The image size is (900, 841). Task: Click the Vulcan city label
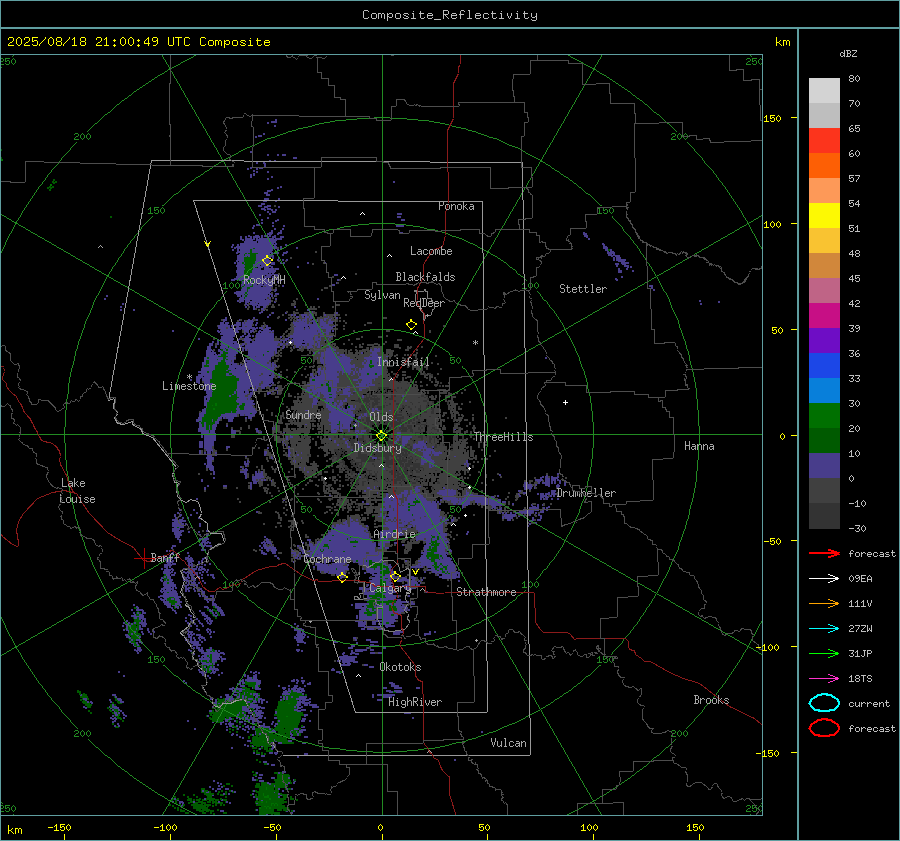508,743
